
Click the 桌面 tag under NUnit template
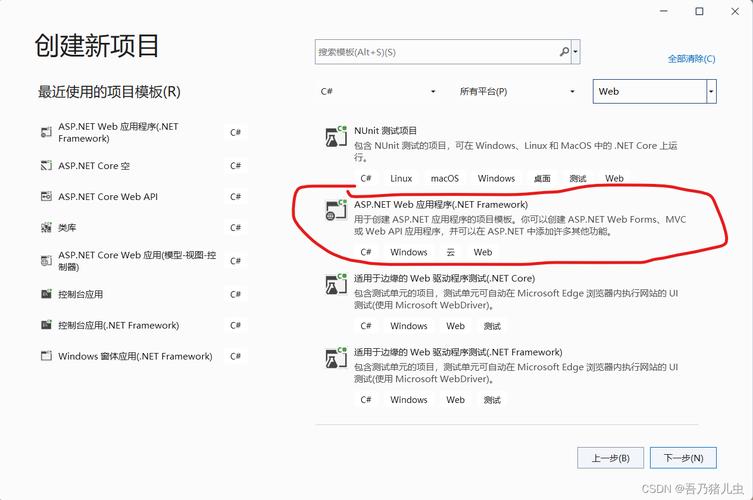[542, 178]
